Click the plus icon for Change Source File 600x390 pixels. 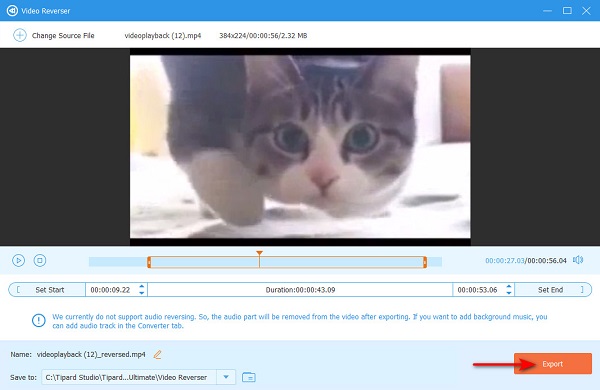click(20, 35)
